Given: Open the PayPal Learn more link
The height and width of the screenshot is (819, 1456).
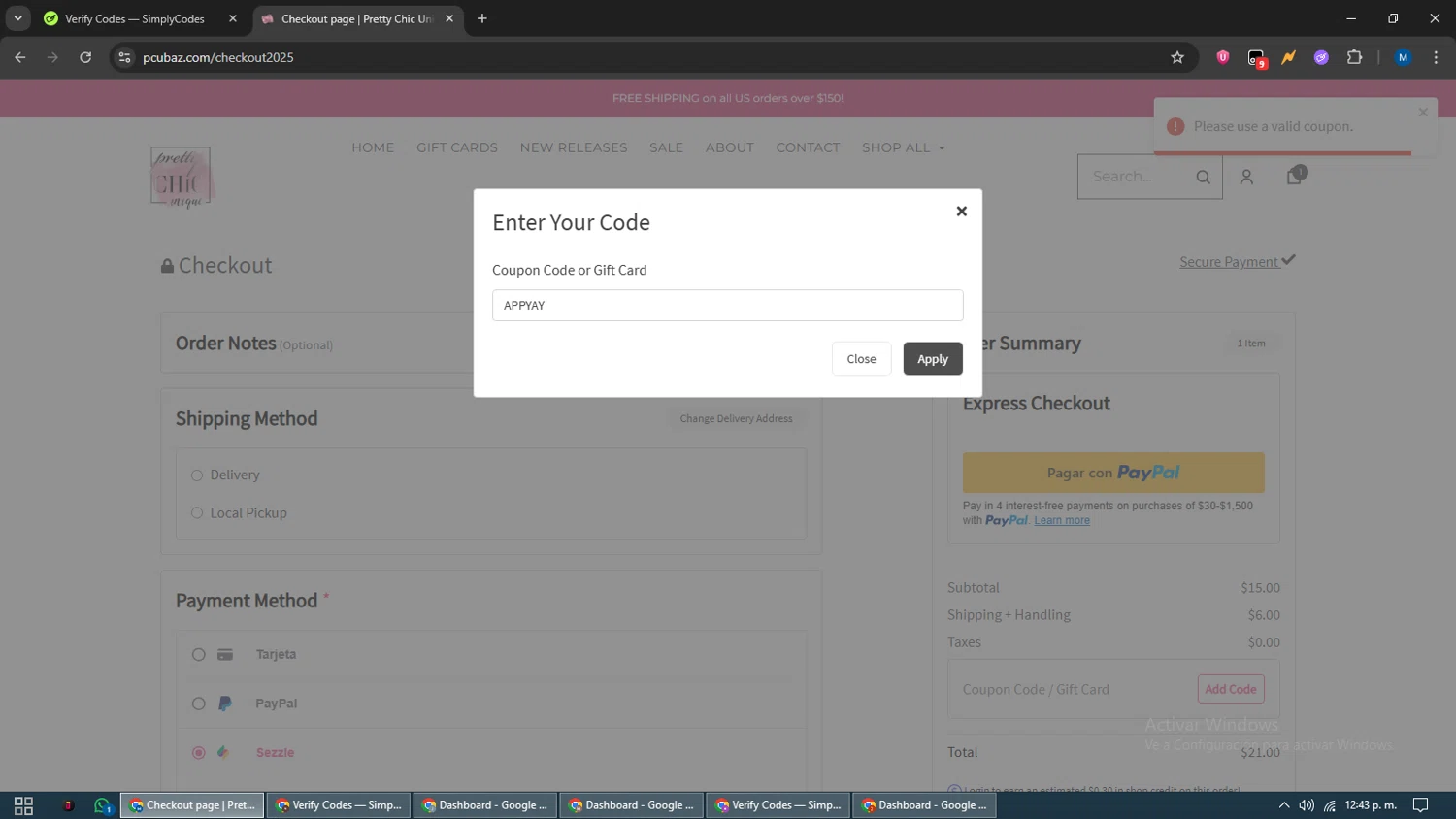Looking at the screenshot, I should click(1062, 520).
